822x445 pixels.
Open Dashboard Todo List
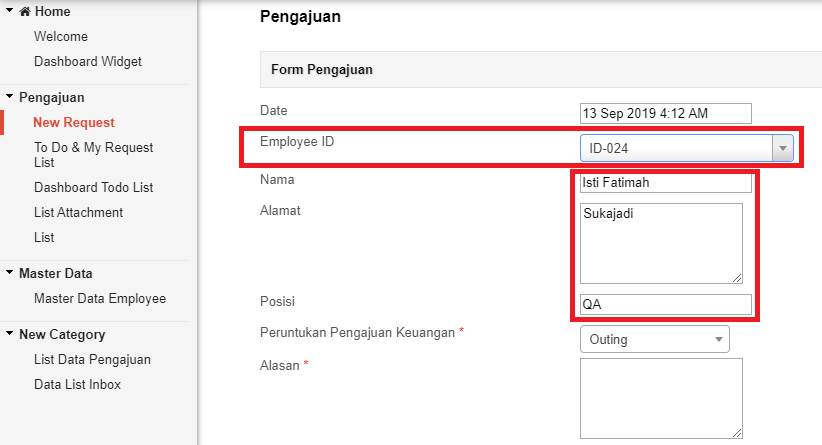click(x=93, y=188)
